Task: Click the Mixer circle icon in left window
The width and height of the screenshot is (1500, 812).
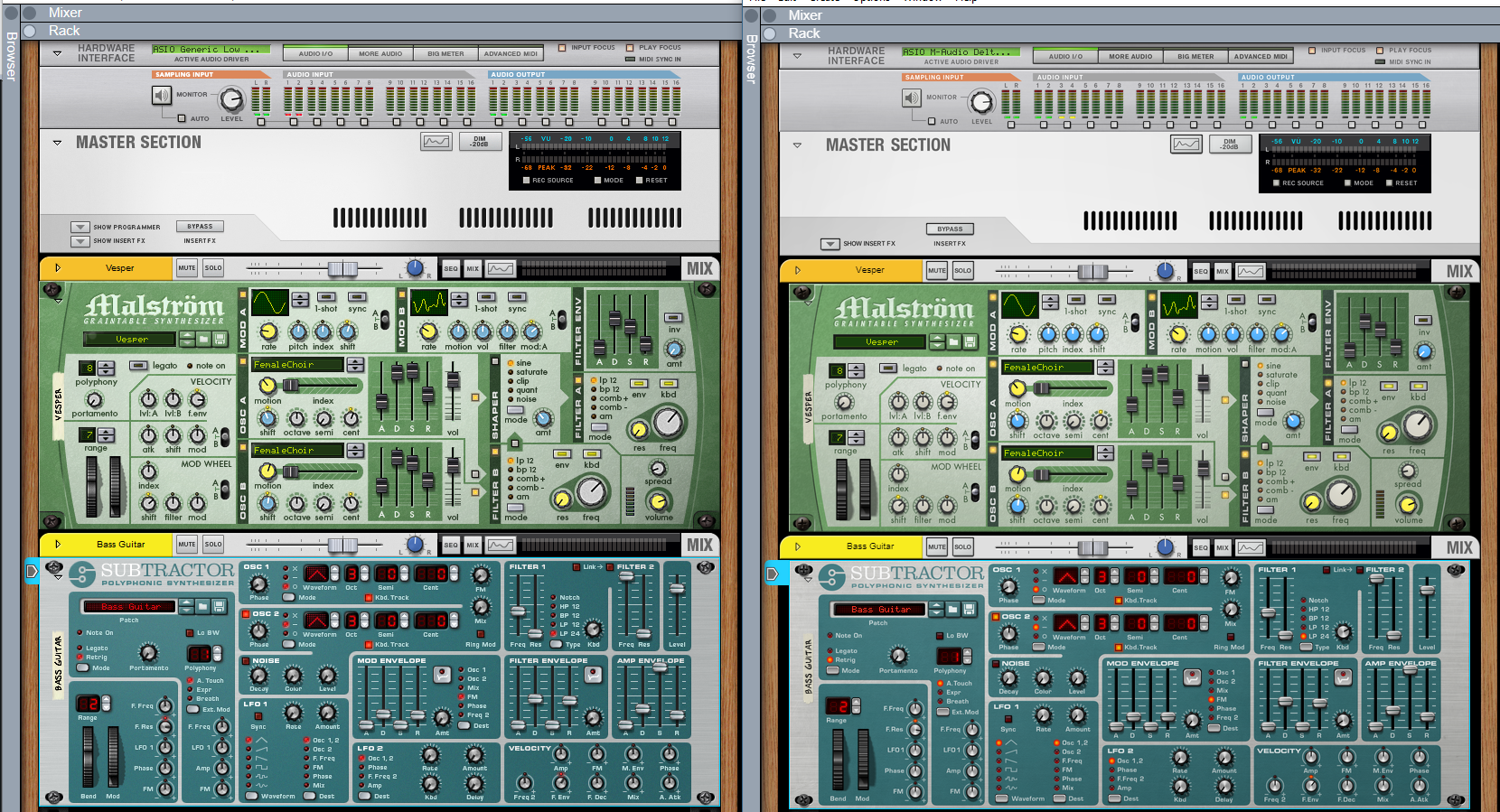Action: tap(28, 13)
